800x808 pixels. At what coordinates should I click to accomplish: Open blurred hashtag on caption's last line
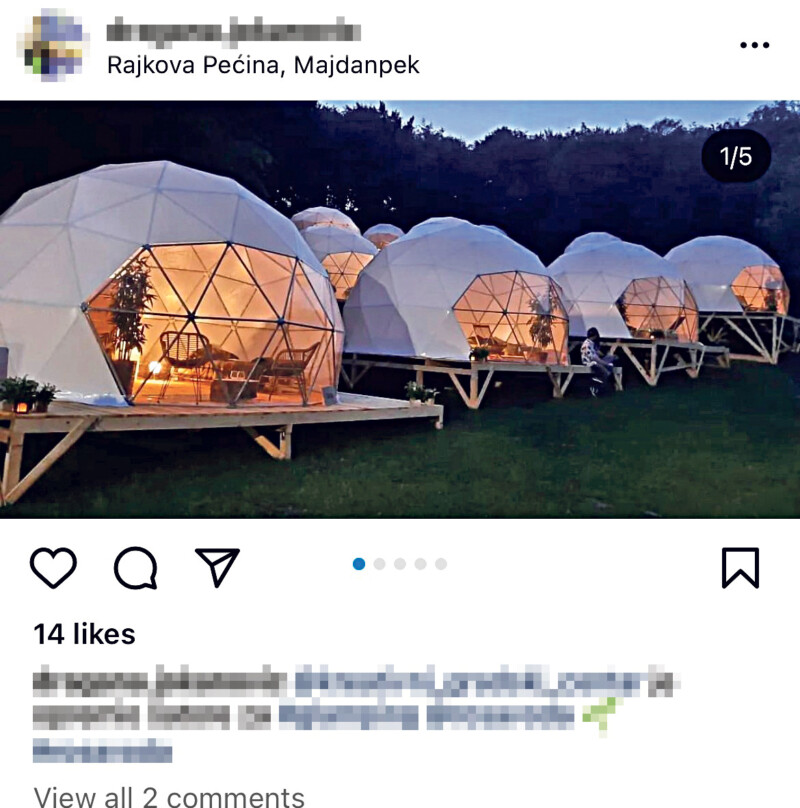click(x=102, y=750)
